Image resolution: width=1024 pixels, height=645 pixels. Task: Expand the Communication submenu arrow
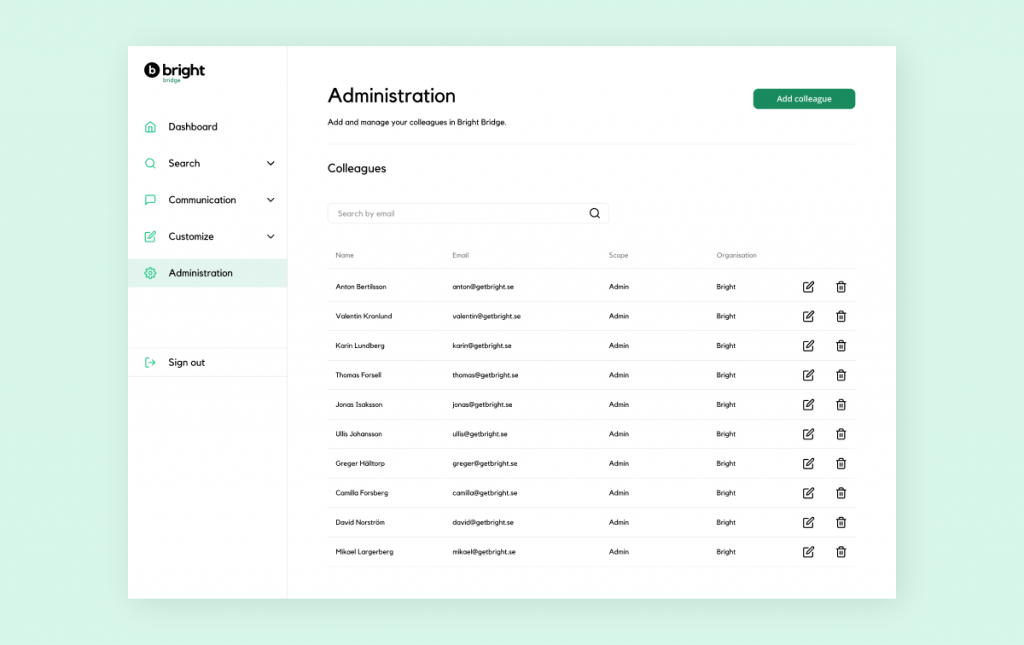270,200
